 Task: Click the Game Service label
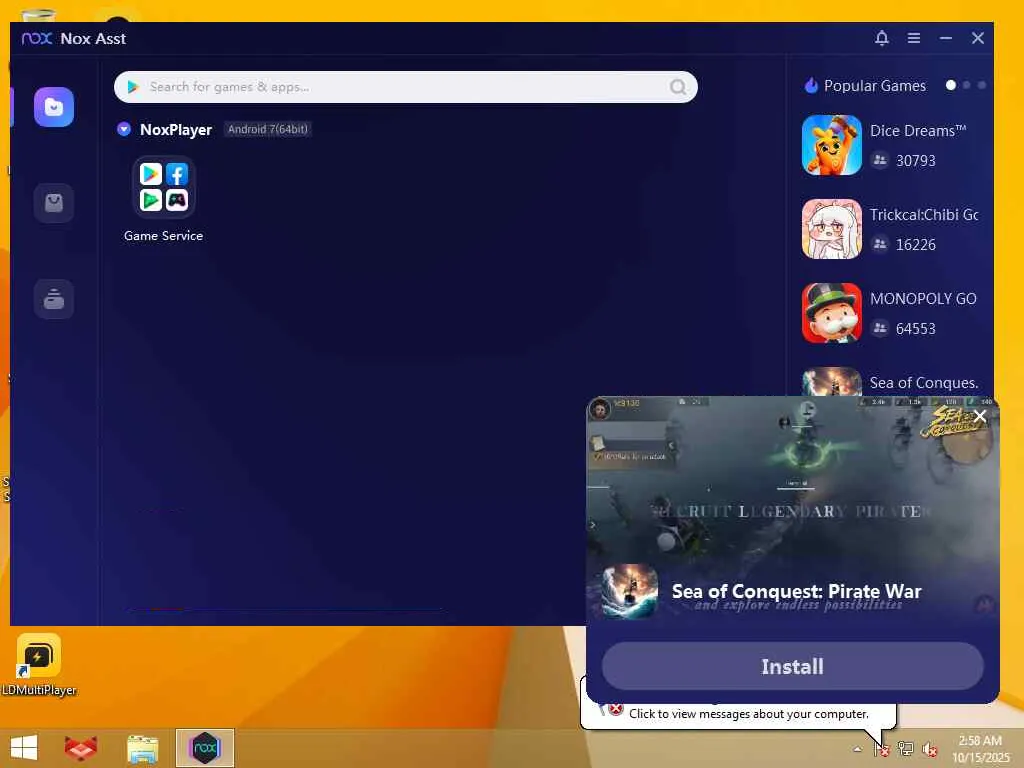[163, 236]
